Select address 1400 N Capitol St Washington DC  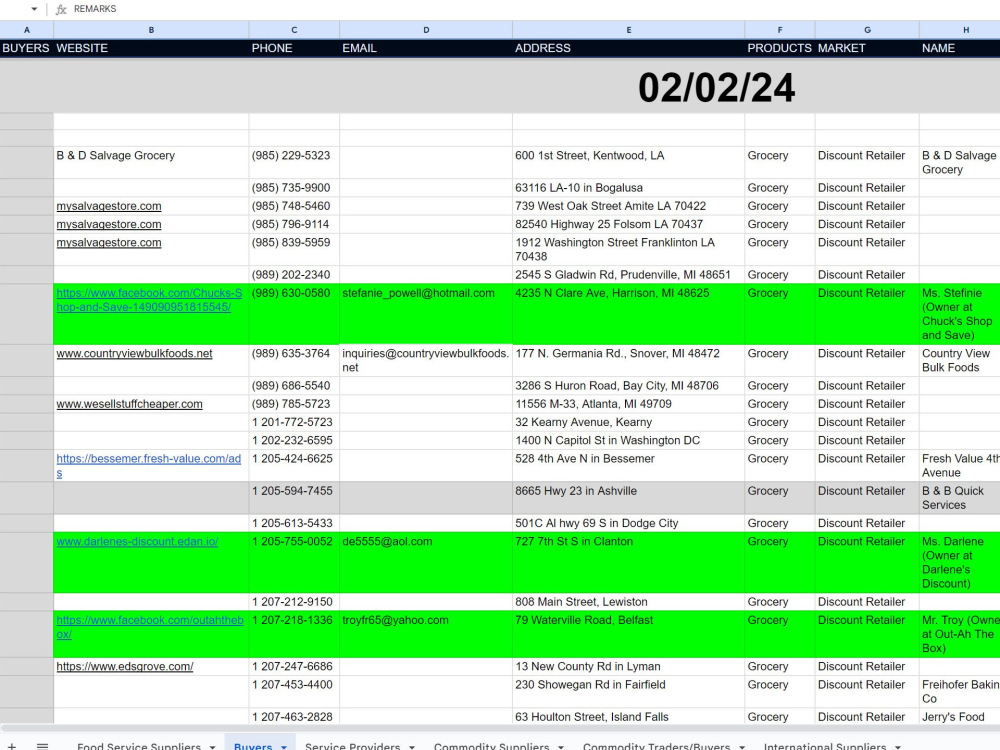[628, 441]
